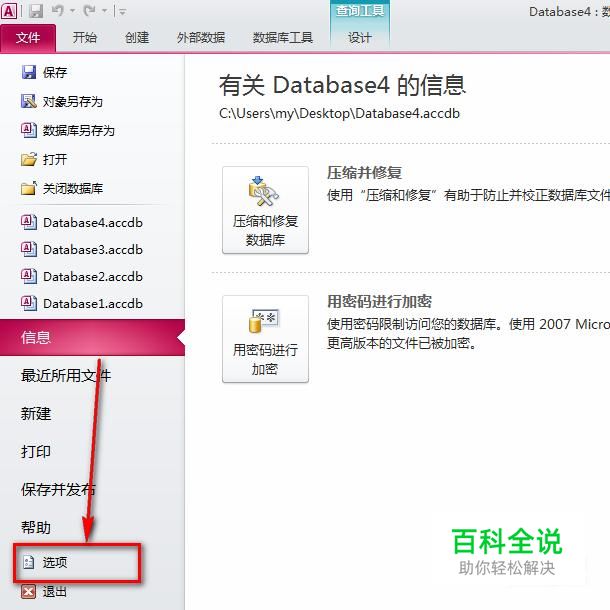The height and width of the screenshot is (610, 610).
Task: Click the 压缩和修复数据库 button
Action: pyautogui.click(x=265, y=210)
